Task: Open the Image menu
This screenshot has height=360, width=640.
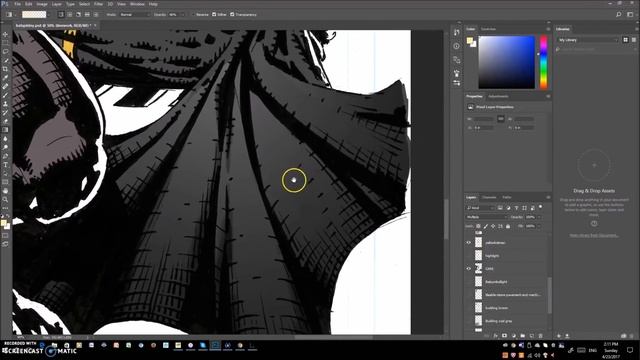Action: tap(42, 4)
